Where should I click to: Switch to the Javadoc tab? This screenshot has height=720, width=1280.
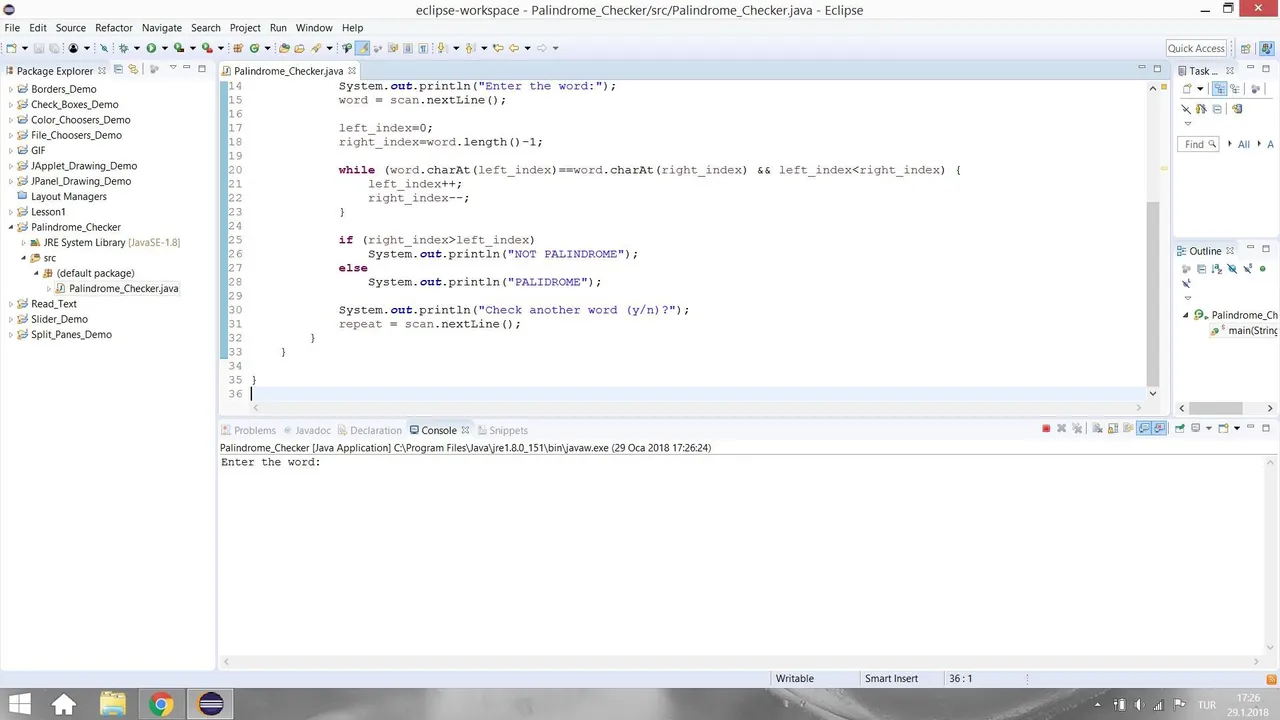click(x=306, y=430)
